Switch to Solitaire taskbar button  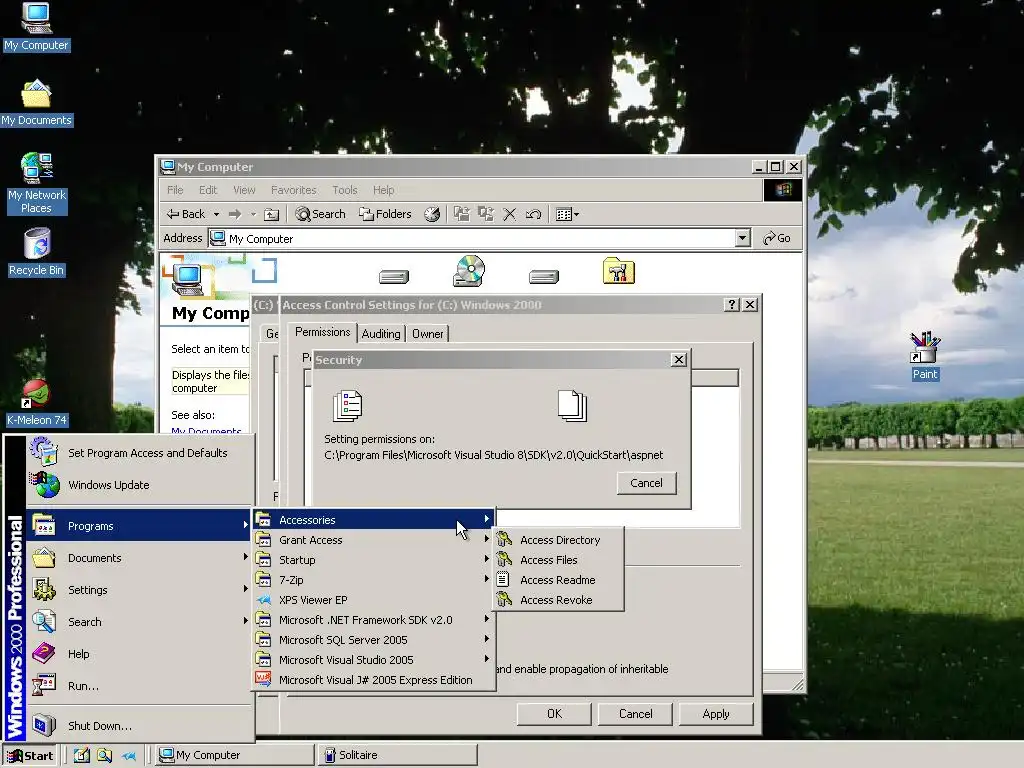tap(397, 755)
